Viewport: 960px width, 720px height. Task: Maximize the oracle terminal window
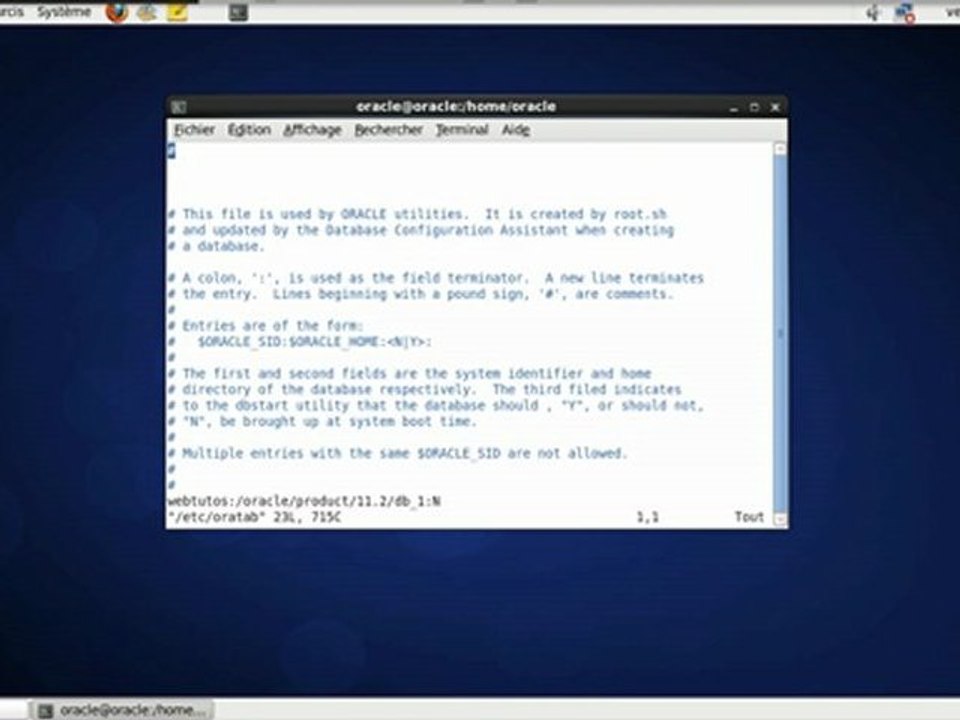pyautogui.click(x=754, y=107)
